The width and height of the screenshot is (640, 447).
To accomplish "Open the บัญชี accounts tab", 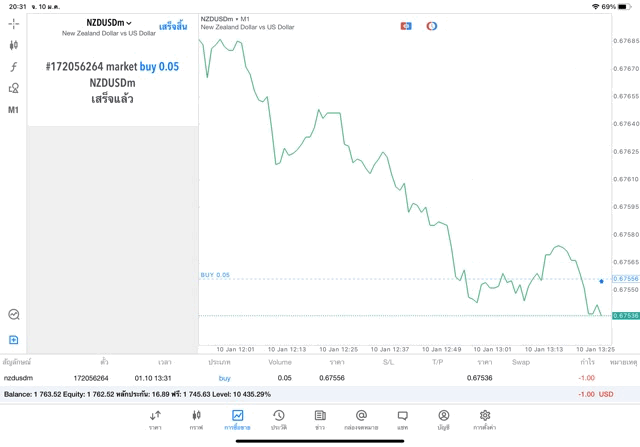I will pos(444,420).
